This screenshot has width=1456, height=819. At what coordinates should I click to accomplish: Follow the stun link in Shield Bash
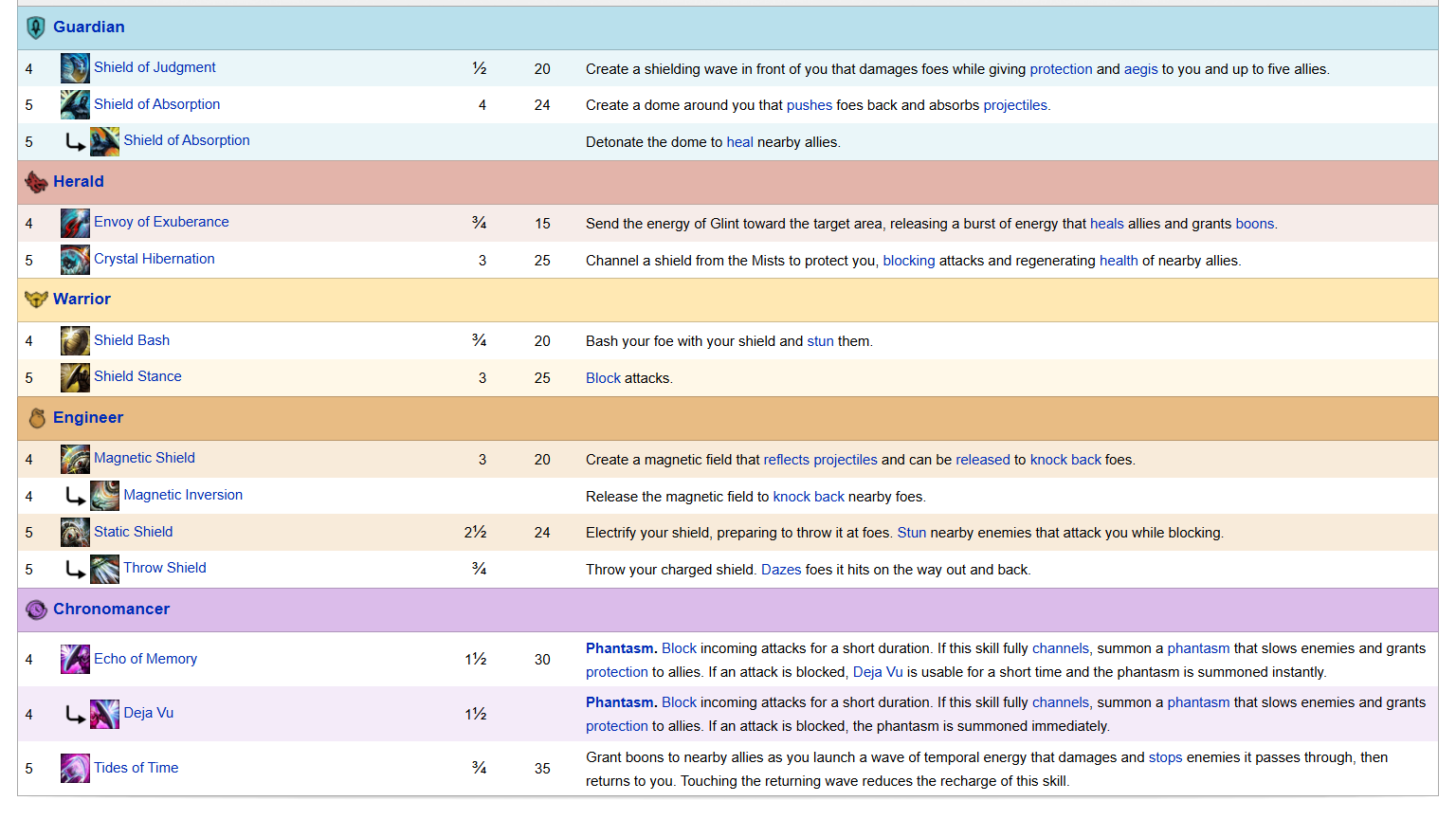pyautogui.click(x=821, y=341)
